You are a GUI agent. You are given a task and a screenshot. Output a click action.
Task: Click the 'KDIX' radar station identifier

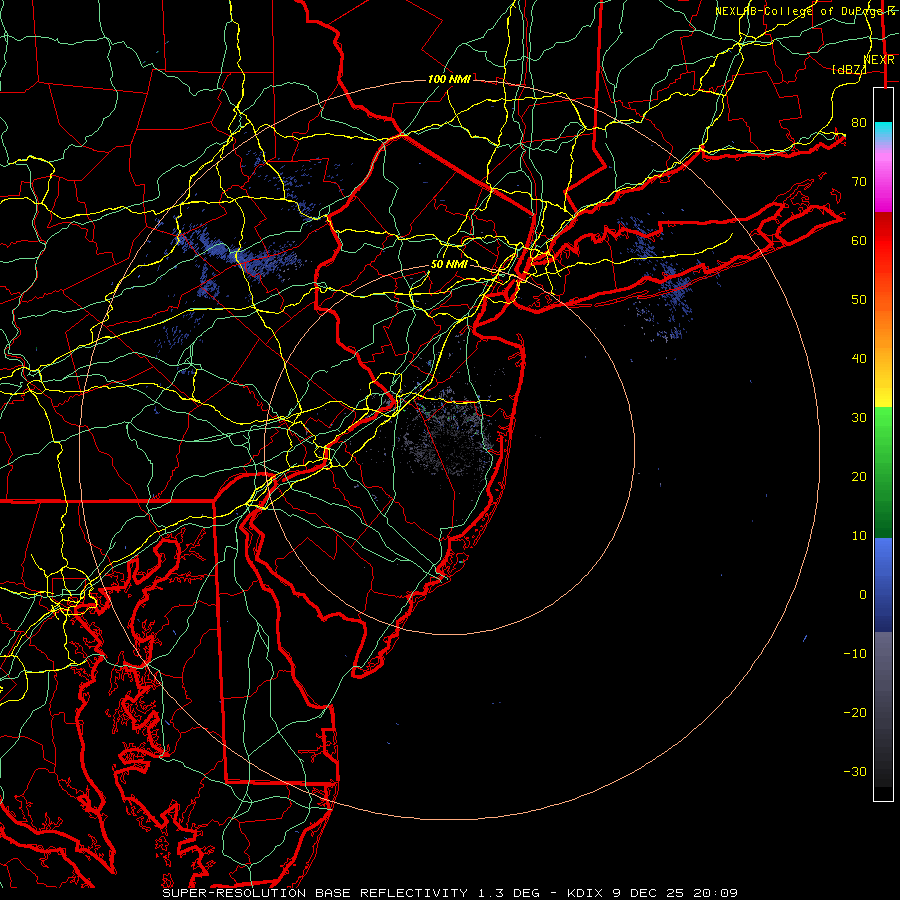585,893
